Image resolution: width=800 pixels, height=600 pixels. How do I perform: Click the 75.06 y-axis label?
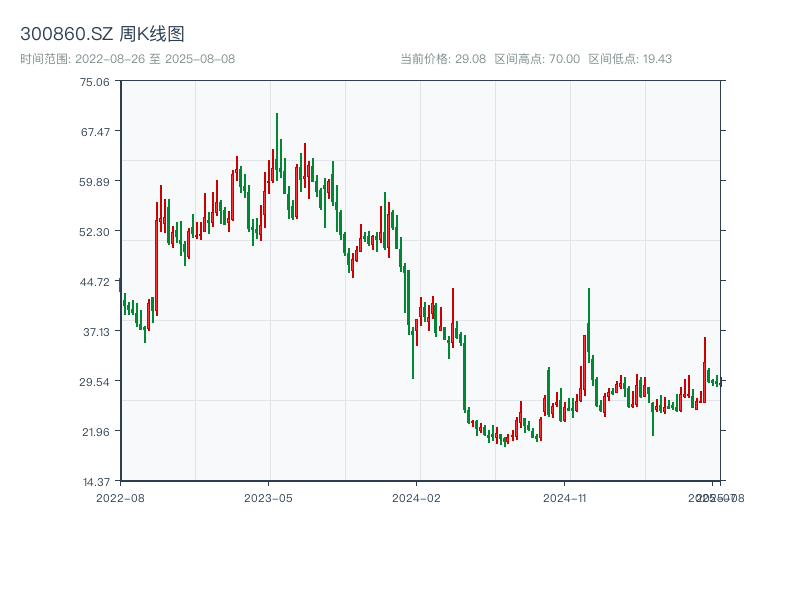click(x=95, y=82)
